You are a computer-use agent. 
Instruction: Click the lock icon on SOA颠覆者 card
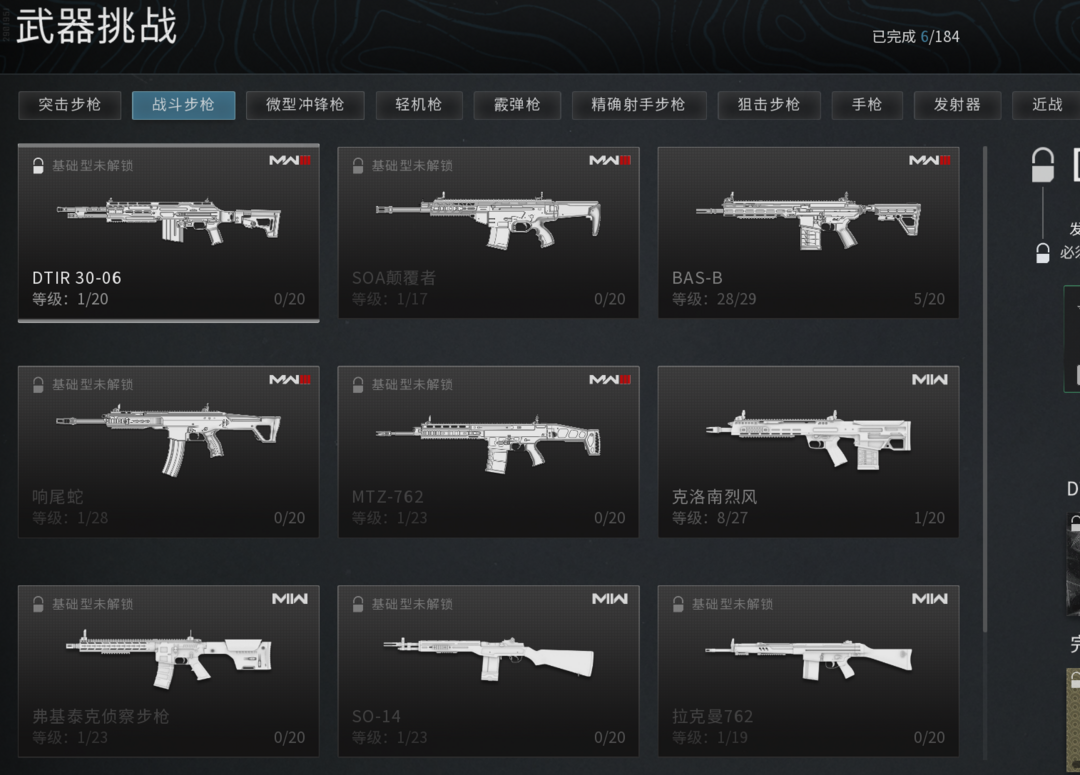pyautogui.click(x=357, y=165)
